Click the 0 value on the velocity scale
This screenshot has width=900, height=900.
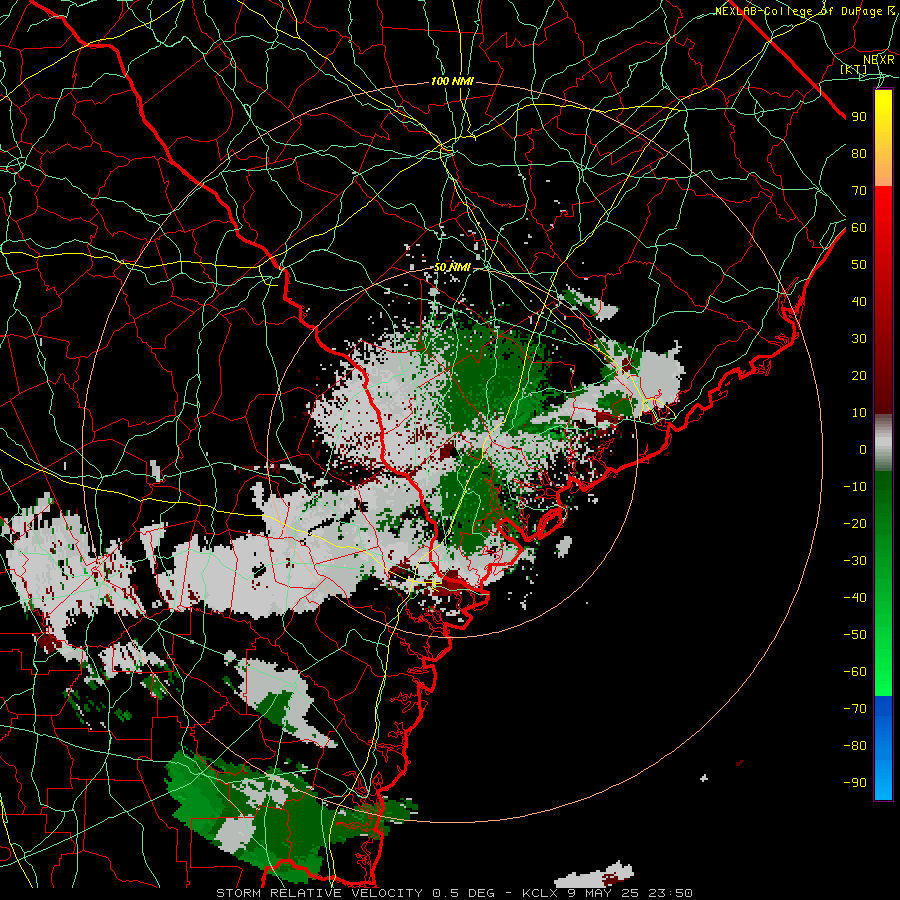[863, 449]
